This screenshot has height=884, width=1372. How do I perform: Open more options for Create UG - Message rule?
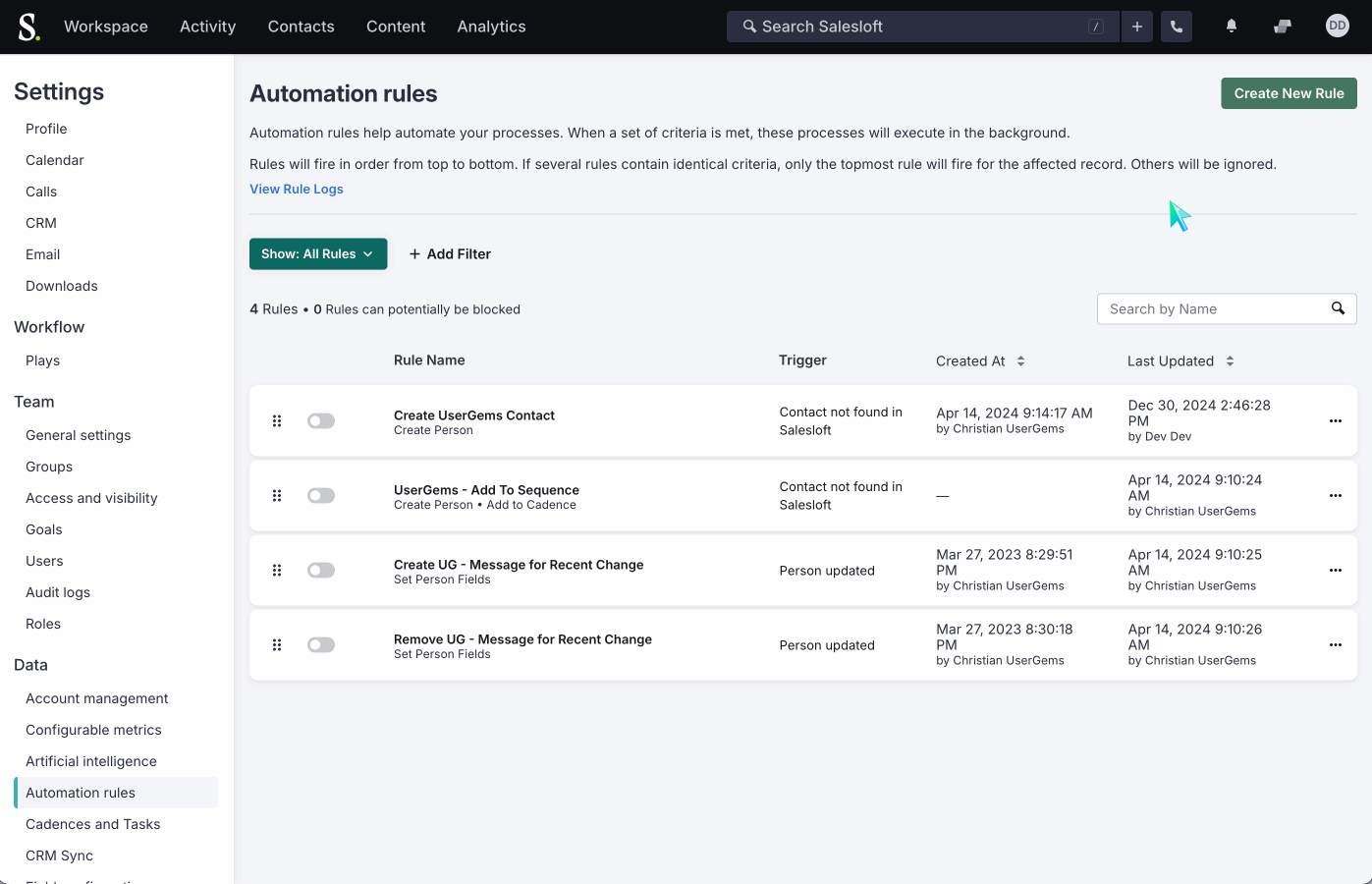click(x=1336, y=570)
